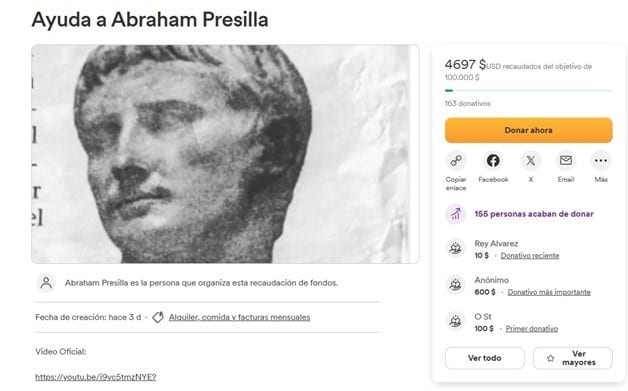628x391 pixels.
Task: Click the Copiar enlace link icon
Action: [x=456, y=161]
